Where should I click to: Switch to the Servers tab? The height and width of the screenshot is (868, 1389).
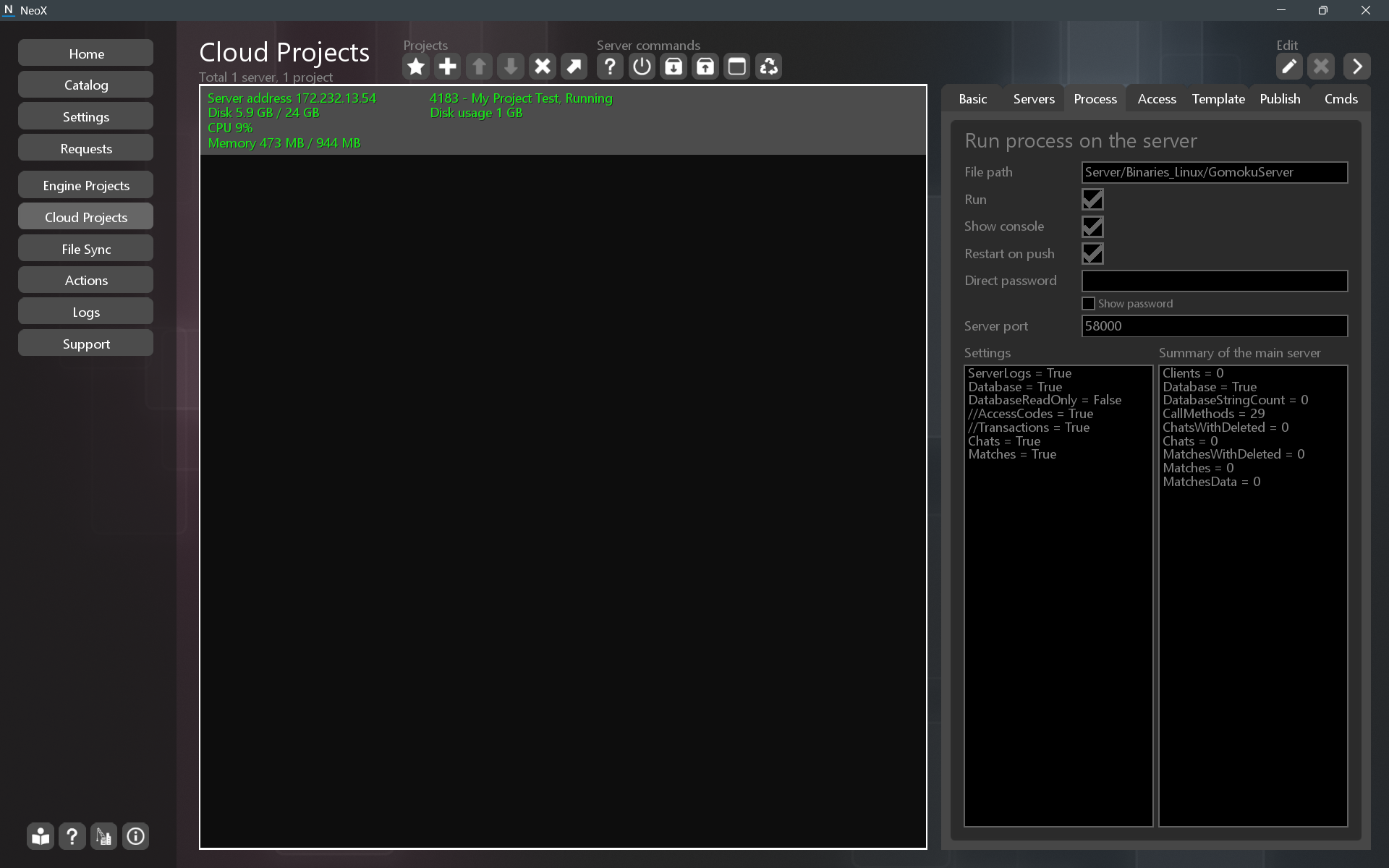click(x=1033, y=99)
